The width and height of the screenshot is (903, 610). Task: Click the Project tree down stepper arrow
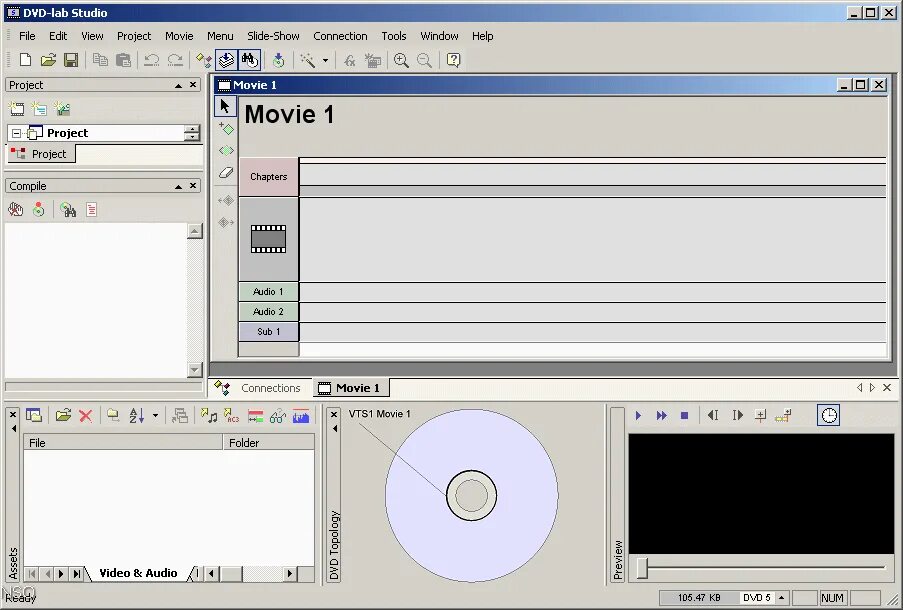pos(192,137)
